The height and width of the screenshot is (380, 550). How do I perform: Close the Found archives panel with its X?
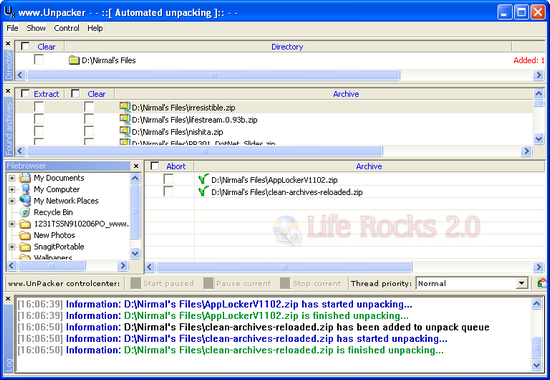coord(8,91)
